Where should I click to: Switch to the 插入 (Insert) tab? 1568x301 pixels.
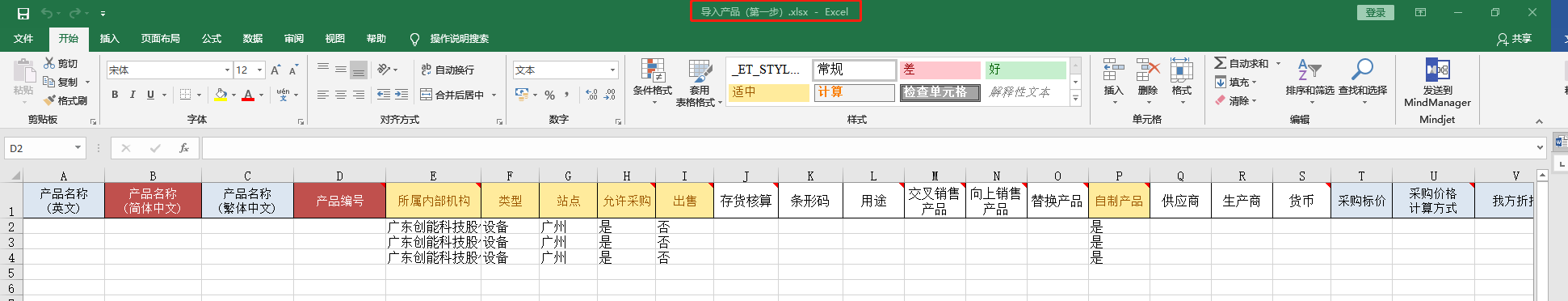pyautogui.click(x=109, y=38)
